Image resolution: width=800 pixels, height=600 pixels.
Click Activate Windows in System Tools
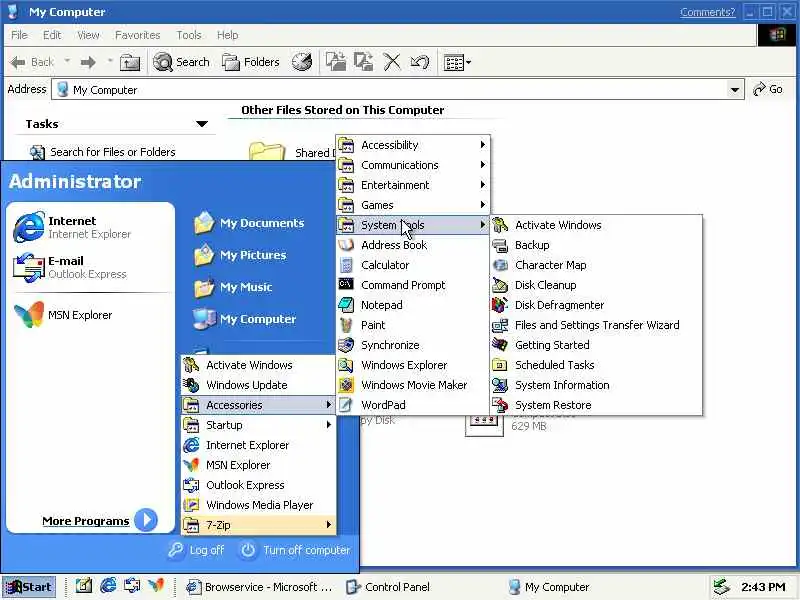click(596, 225)
